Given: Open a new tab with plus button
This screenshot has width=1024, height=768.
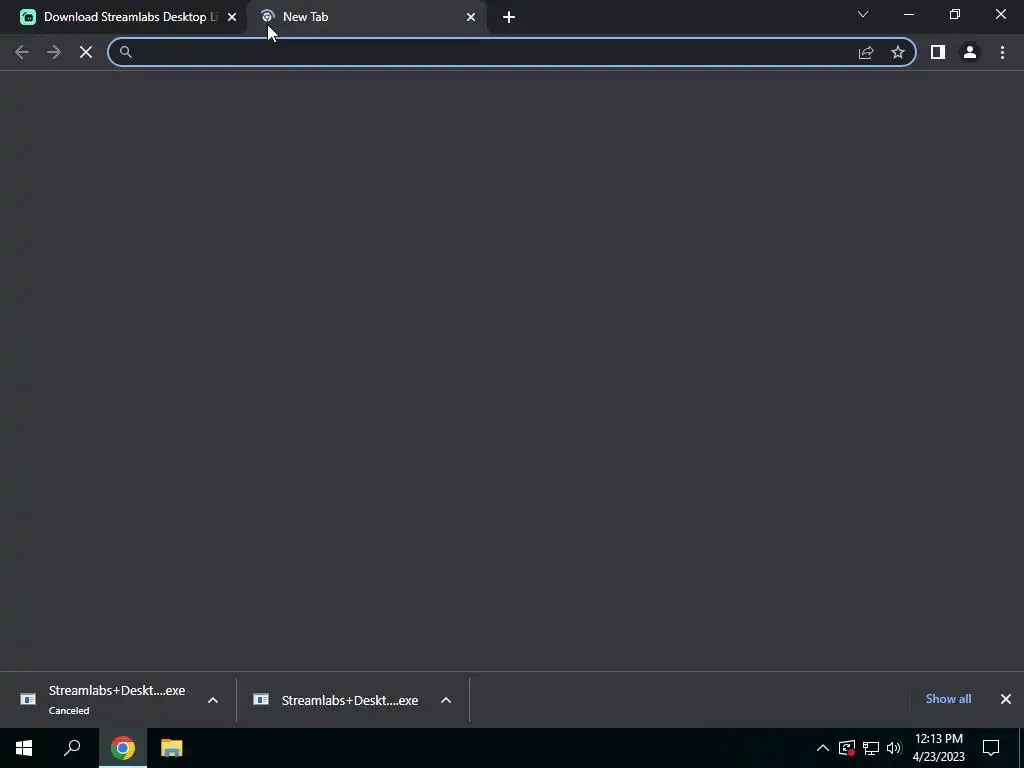Looking at the screenshot, I should 509,17.
